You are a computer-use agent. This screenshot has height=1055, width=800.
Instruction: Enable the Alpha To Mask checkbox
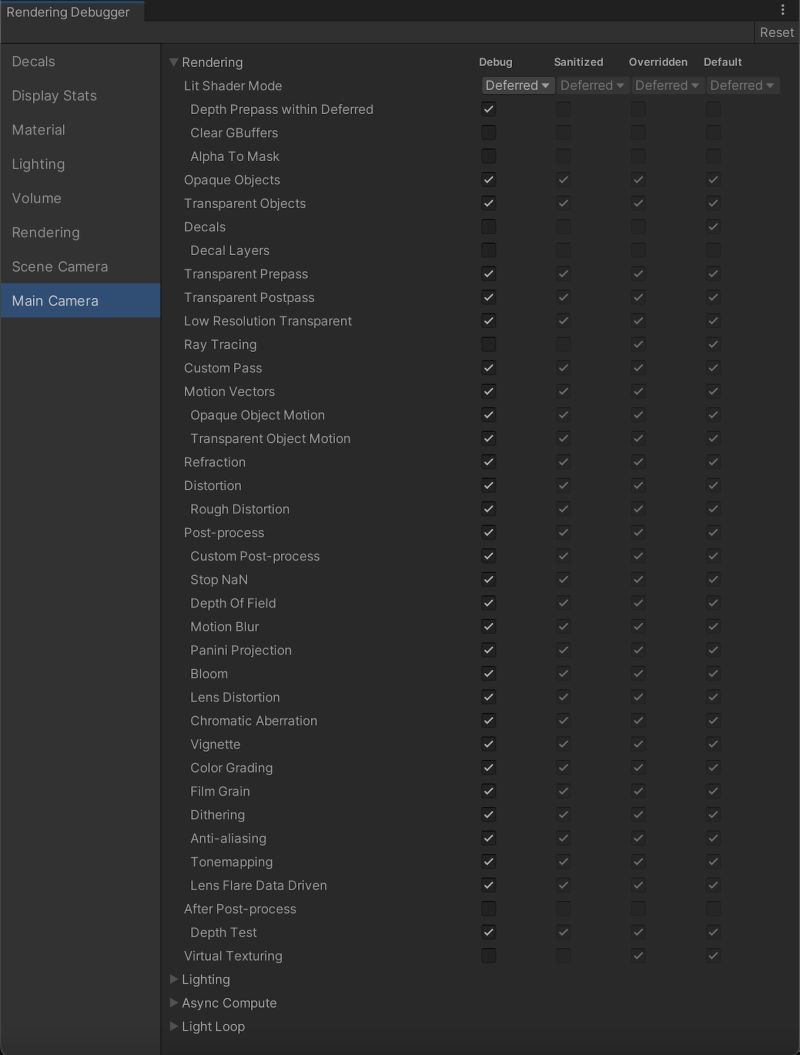488,156
